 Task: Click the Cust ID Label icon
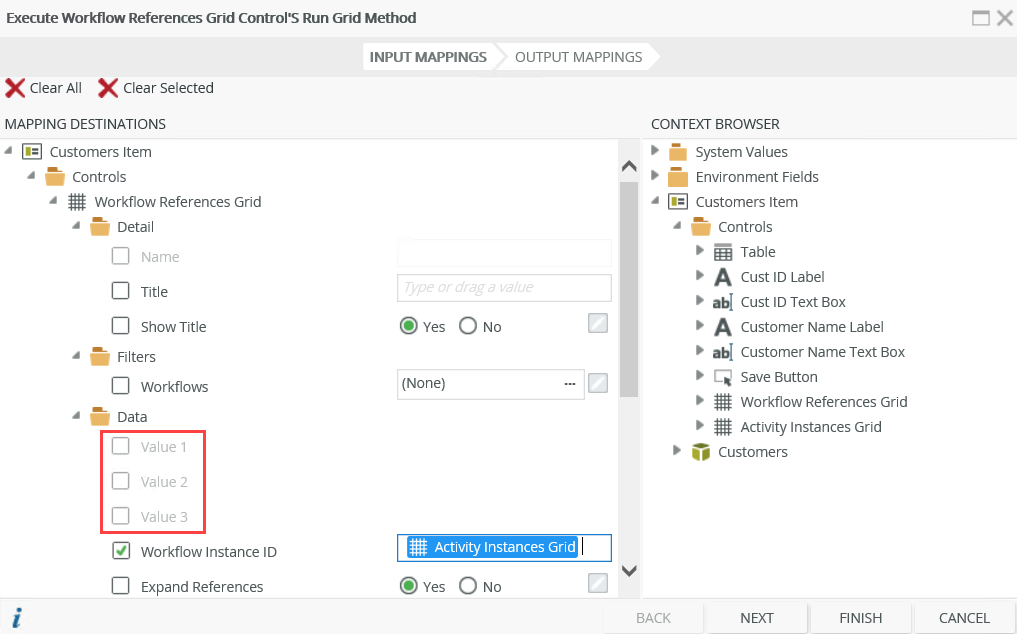click(722, 276)
